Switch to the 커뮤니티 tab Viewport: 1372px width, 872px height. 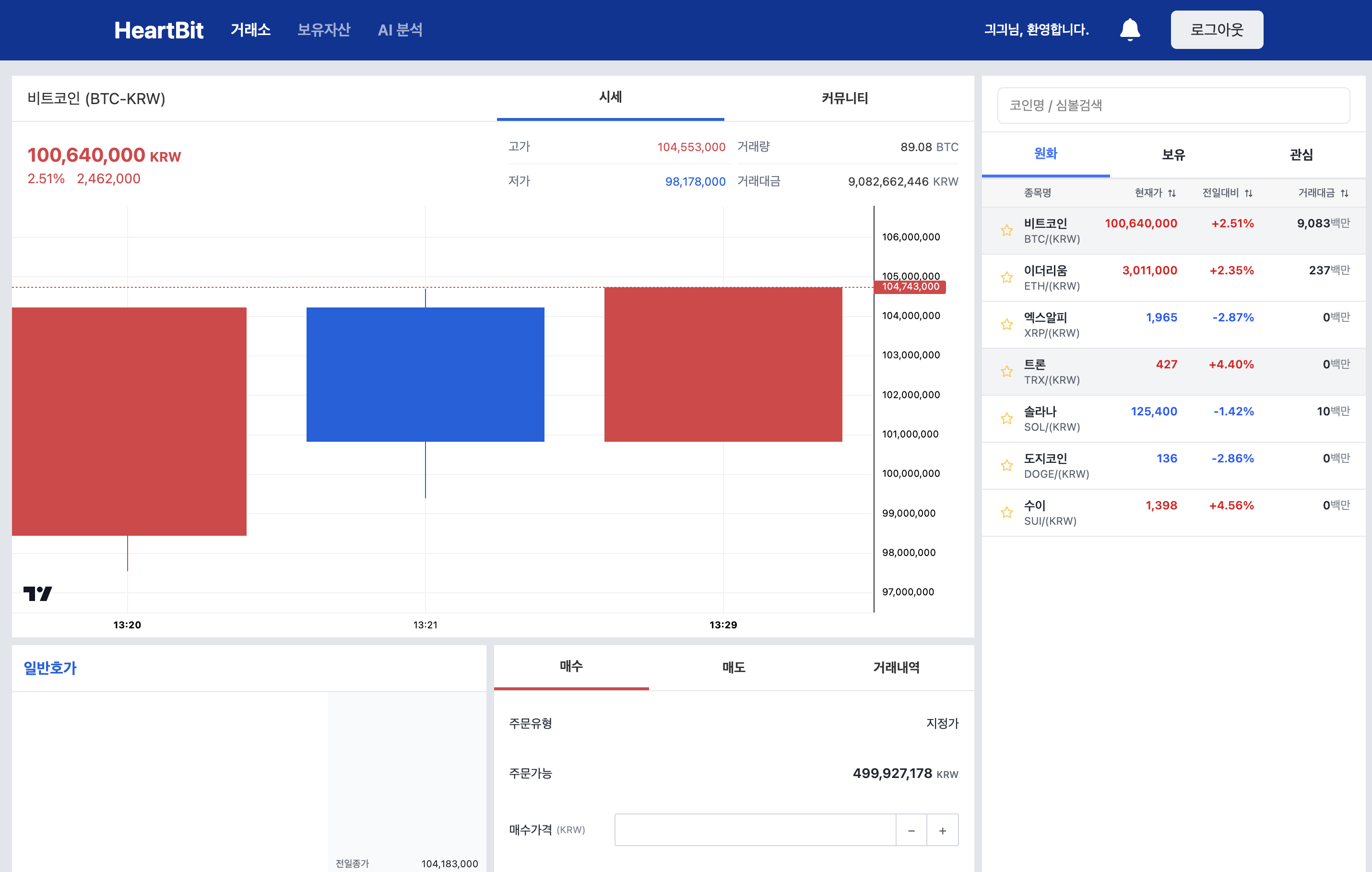(x=844, y=98)
